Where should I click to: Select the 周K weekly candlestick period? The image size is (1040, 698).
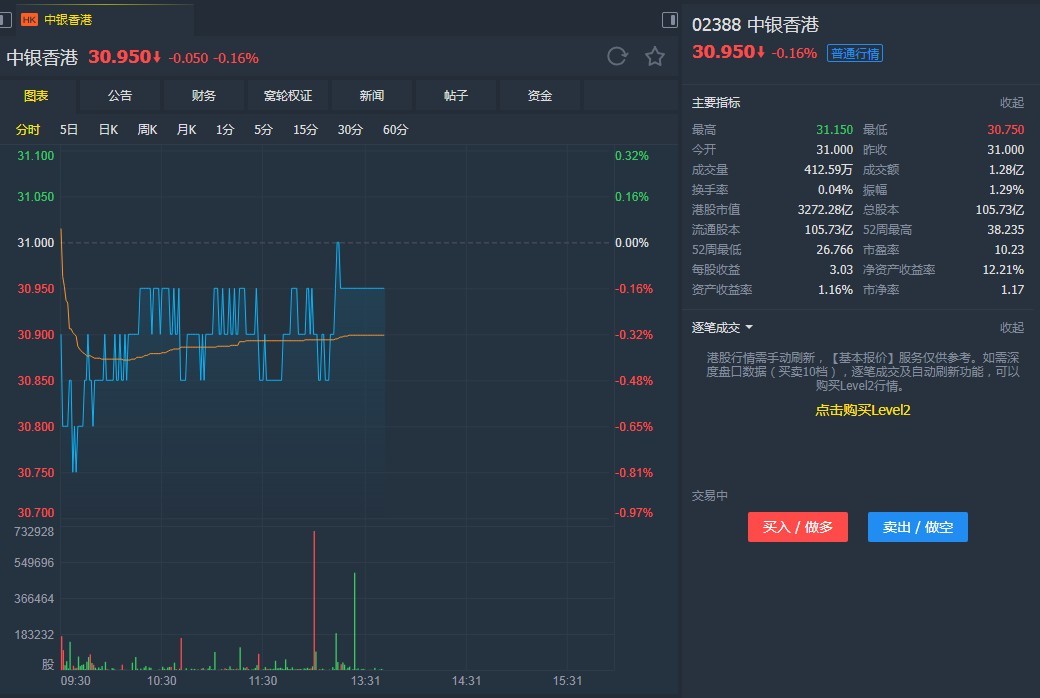(x=147, y=129)
